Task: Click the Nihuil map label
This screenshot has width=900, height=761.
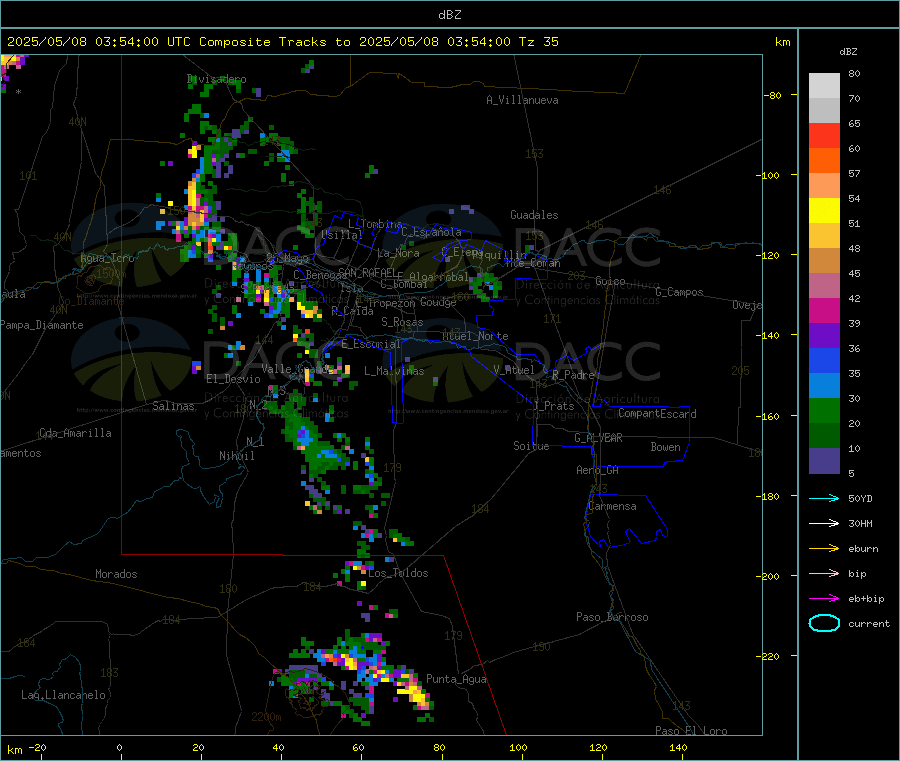Action: 236,456
